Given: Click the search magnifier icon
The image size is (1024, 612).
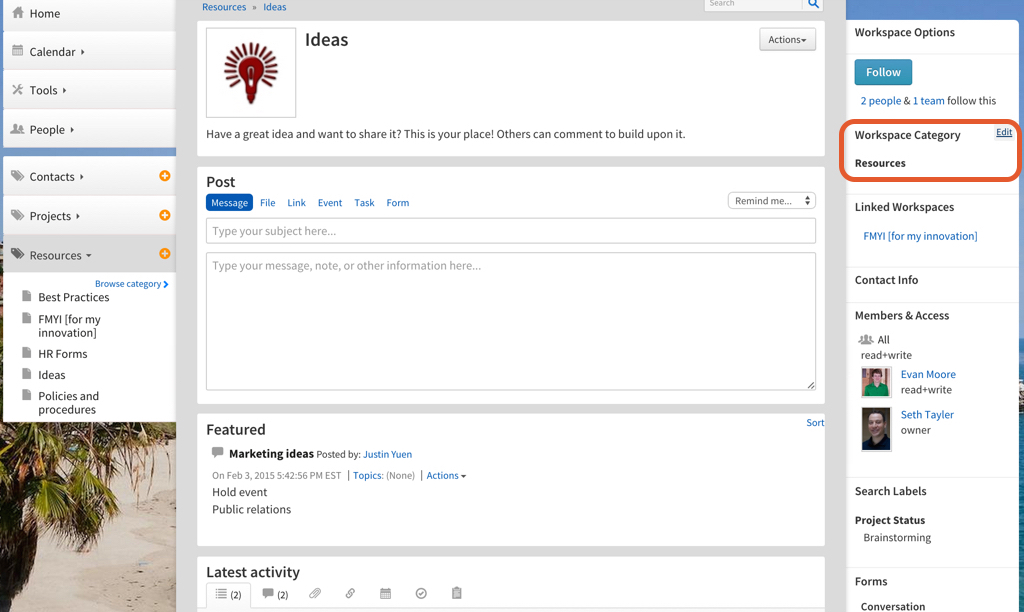Looking at the screenshot, I should pyautogui.click(x=814, y=4).
